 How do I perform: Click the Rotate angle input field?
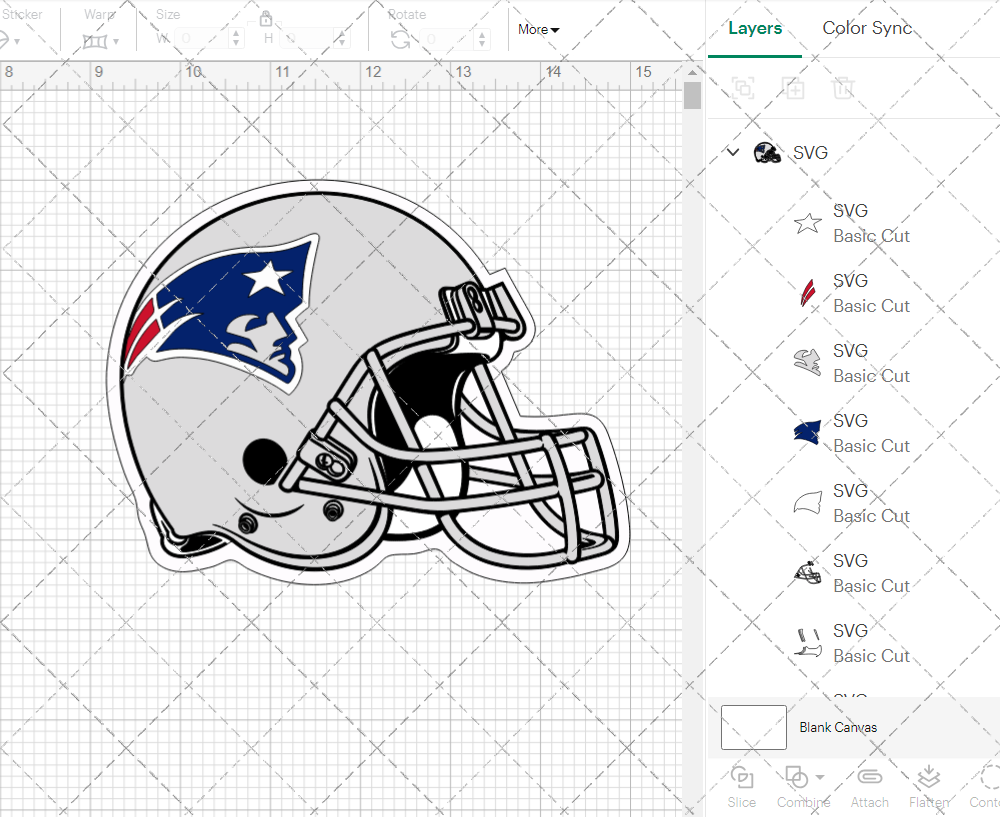[x=447, y=39]
